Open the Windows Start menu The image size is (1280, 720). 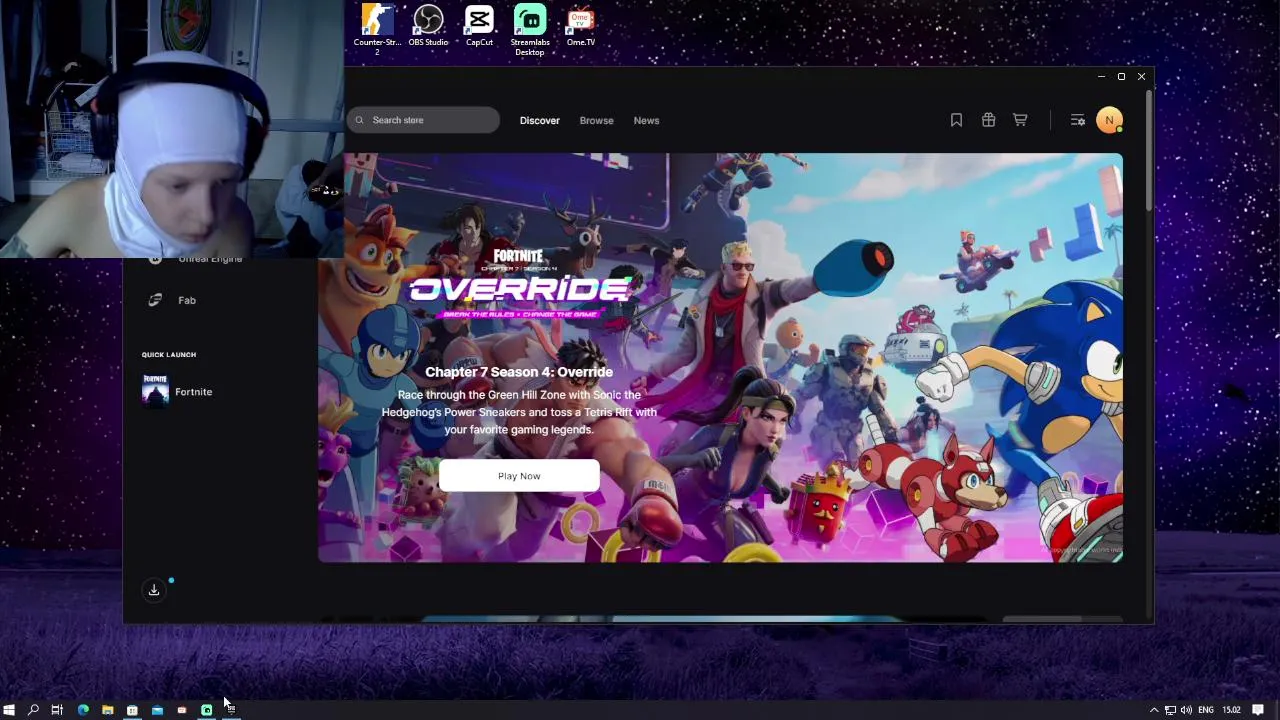9,710
